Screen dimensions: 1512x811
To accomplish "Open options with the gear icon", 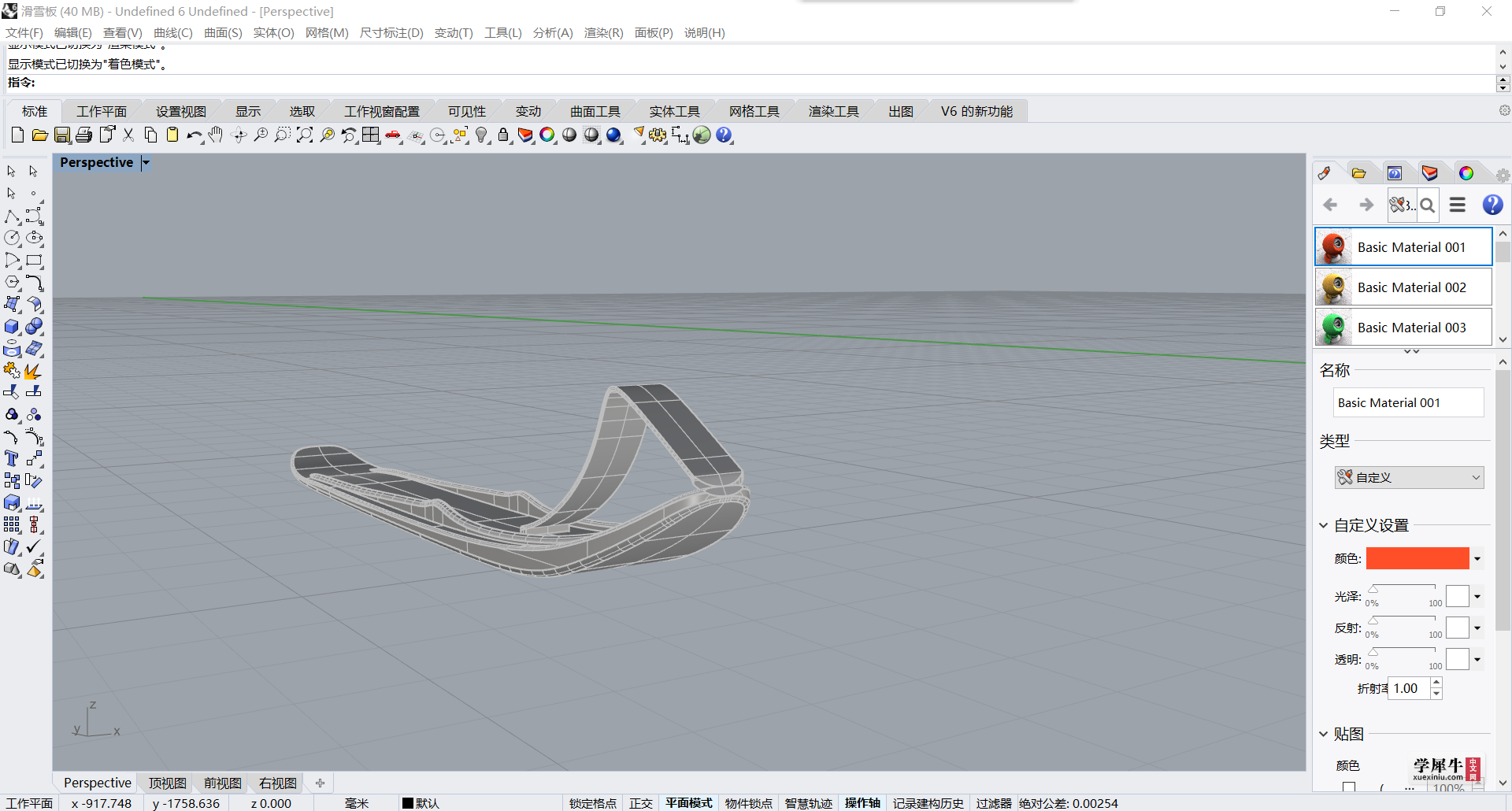I will coord(658,135).
